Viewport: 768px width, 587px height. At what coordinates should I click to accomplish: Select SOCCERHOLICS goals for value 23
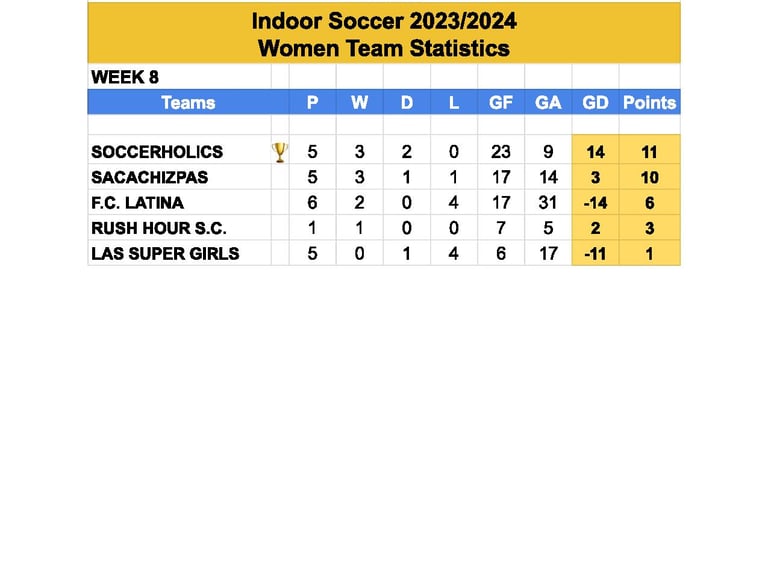pyautogui.click(x=501, y=152)
